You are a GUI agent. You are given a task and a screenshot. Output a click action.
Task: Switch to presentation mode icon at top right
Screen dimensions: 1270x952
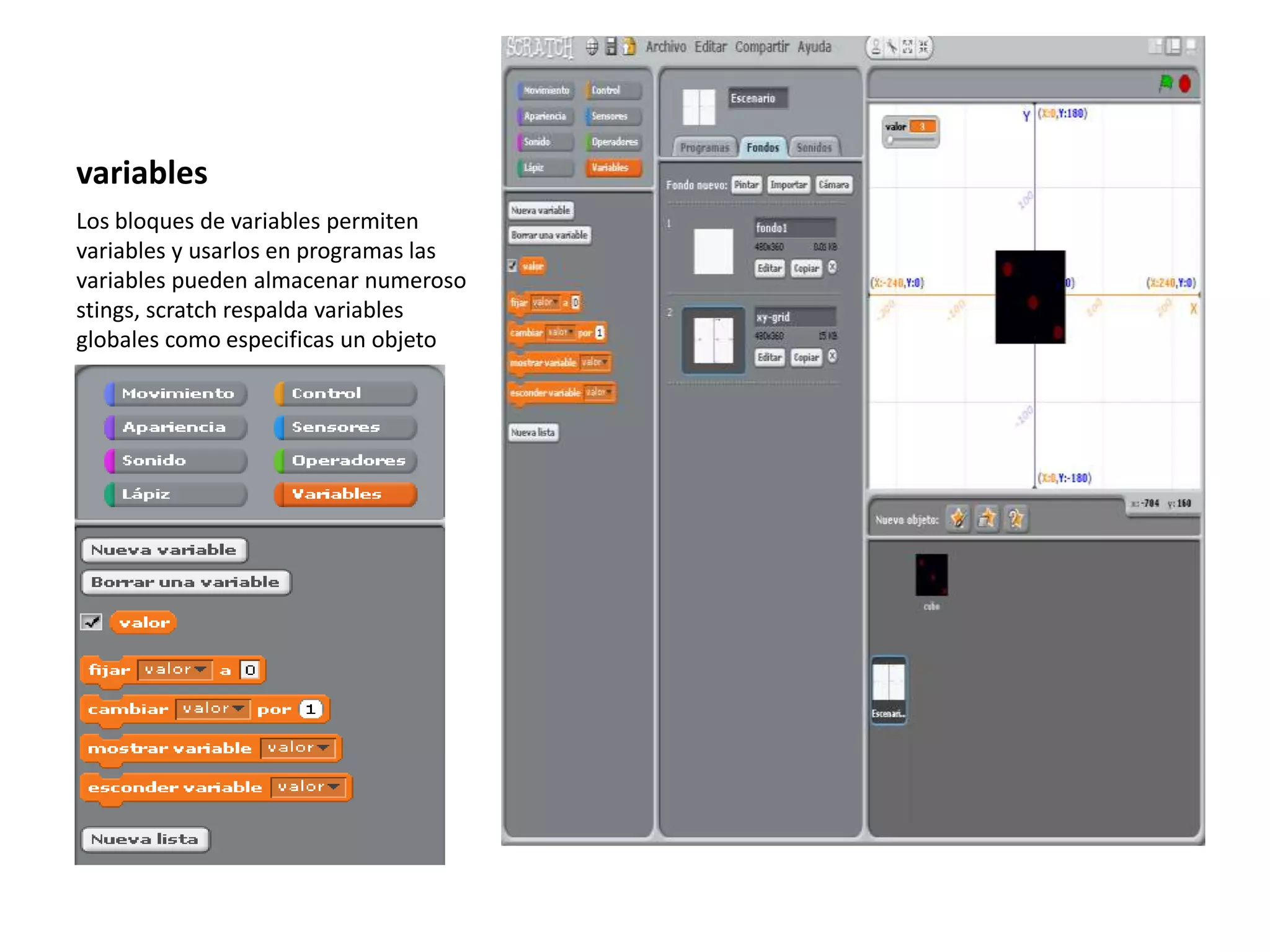tap(1190, 46)
